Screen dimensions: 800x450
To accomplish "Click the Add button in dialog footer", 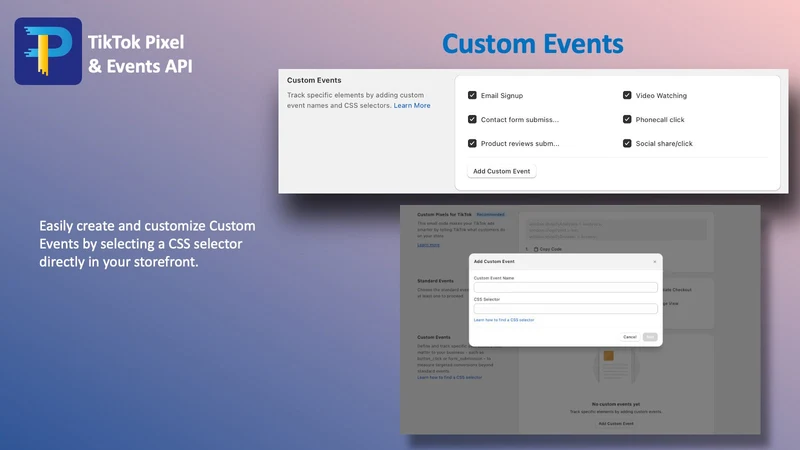I will [x=650, y=337].
